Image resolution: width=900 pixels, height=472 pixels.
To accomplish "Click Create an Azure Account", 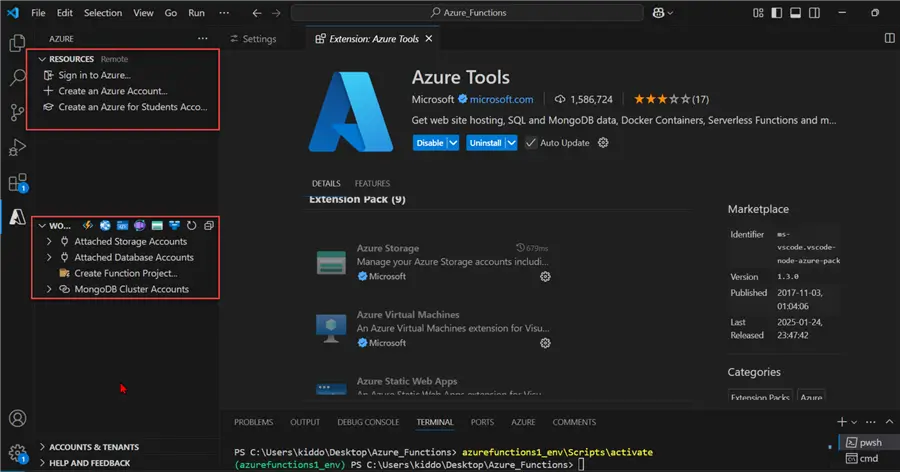I will coord(113,91).
